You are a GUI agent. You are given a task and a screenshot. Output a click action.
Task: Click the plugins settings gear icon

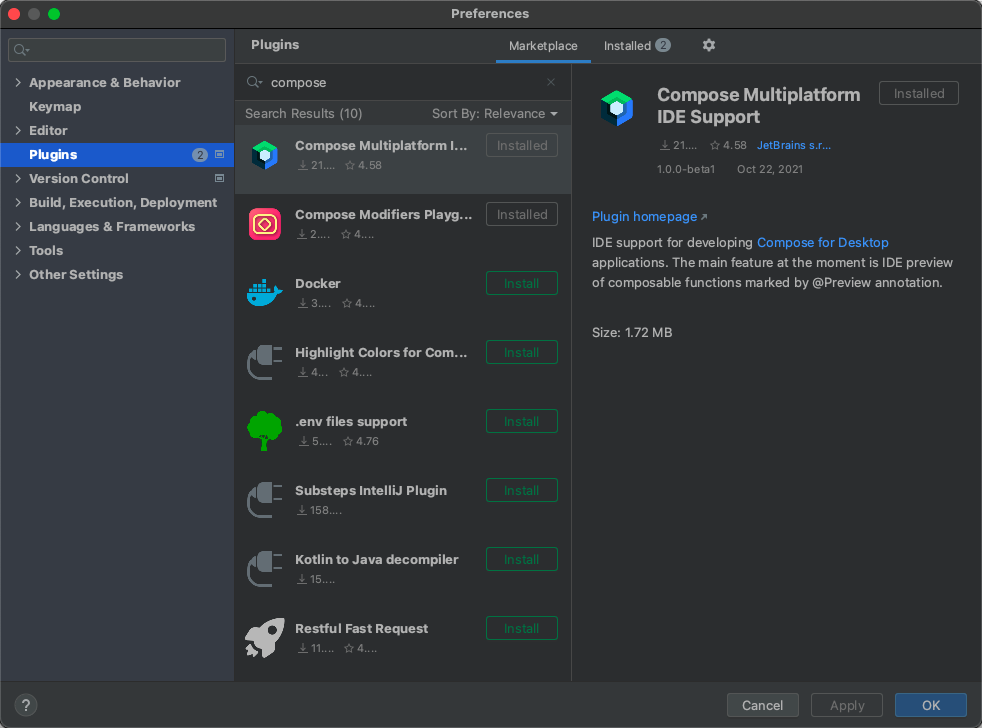(709, 46)
